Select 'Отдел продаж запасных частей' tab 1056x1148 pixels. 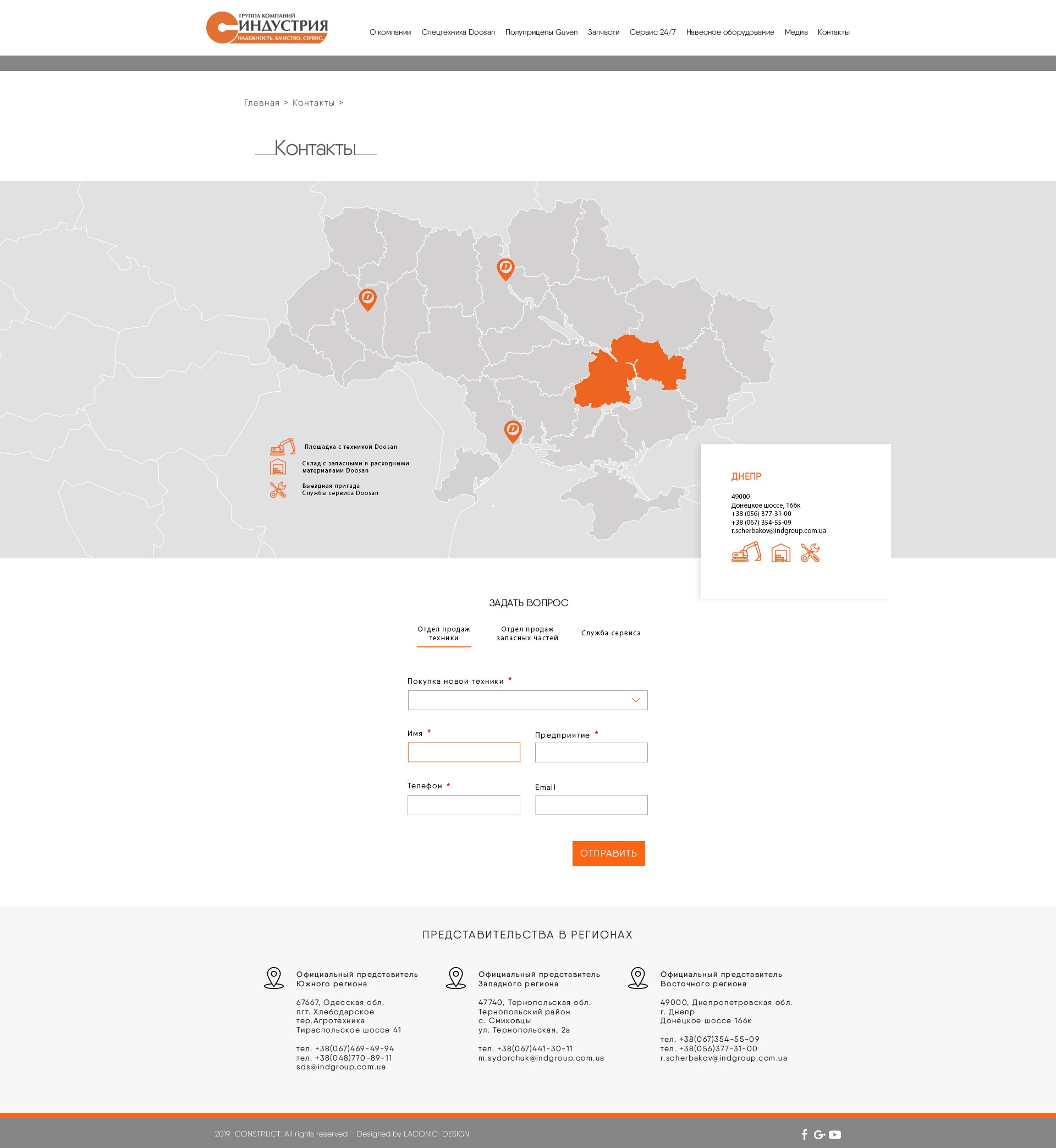pos(527,634)
